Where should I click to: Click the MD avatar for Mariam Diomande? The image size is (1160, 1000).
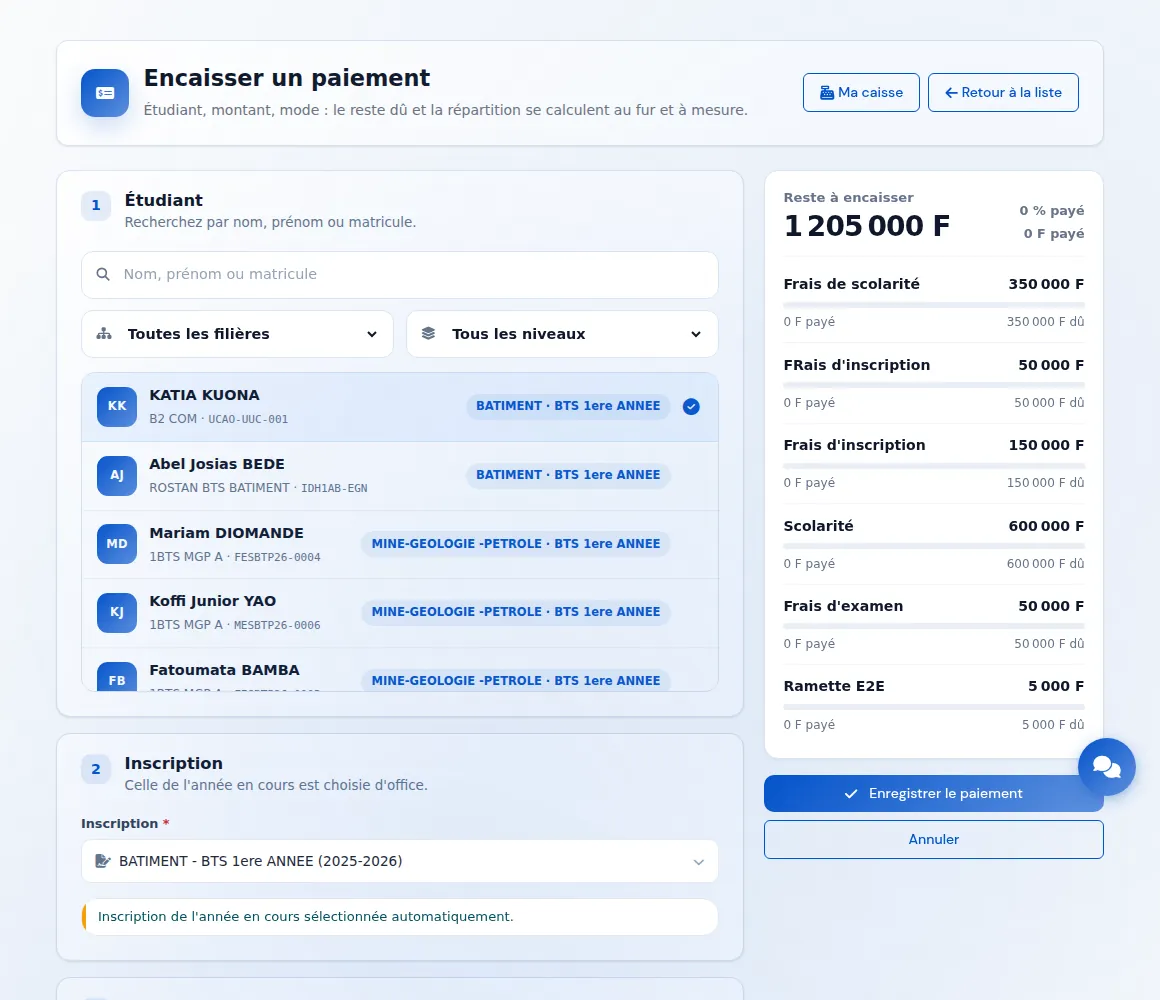[117, 544]
